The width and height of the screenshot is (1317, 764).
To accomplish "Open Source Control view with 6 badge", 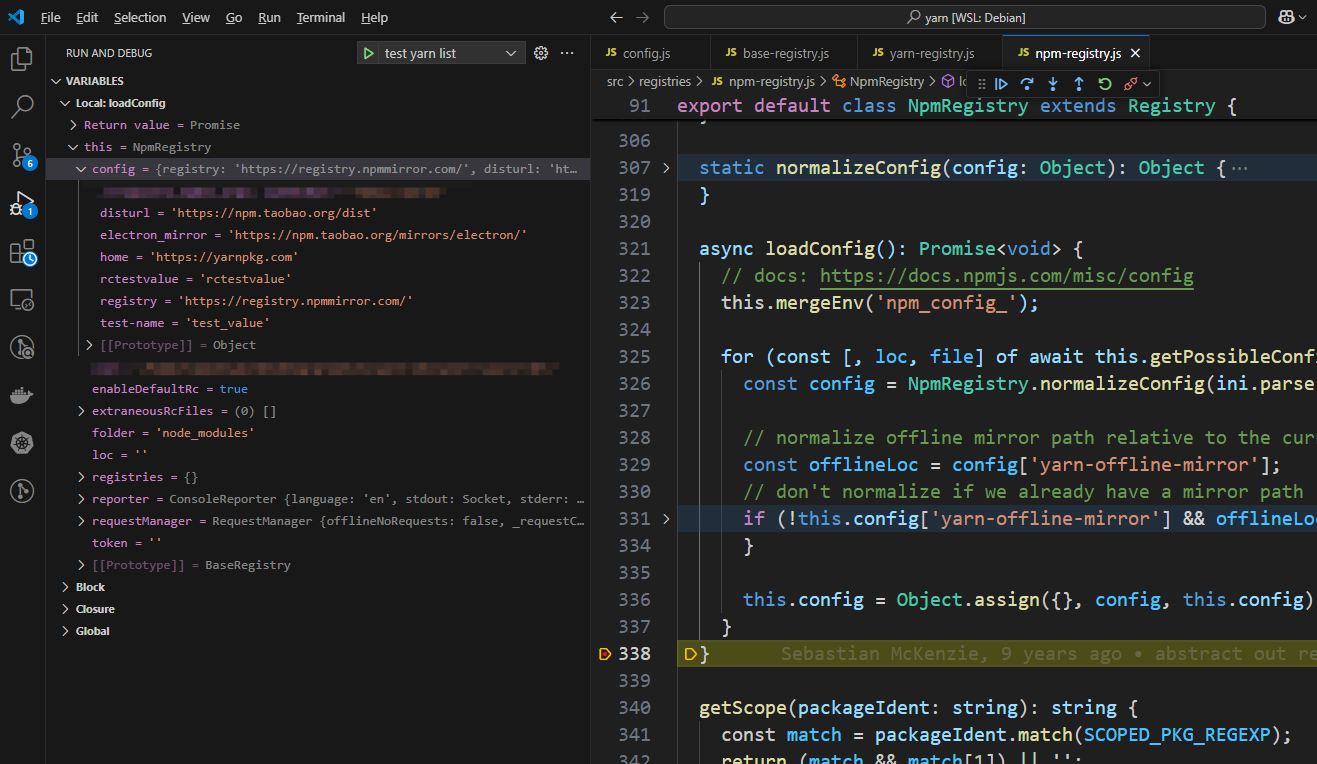I will pyautogui.click(x=21, y=154).
